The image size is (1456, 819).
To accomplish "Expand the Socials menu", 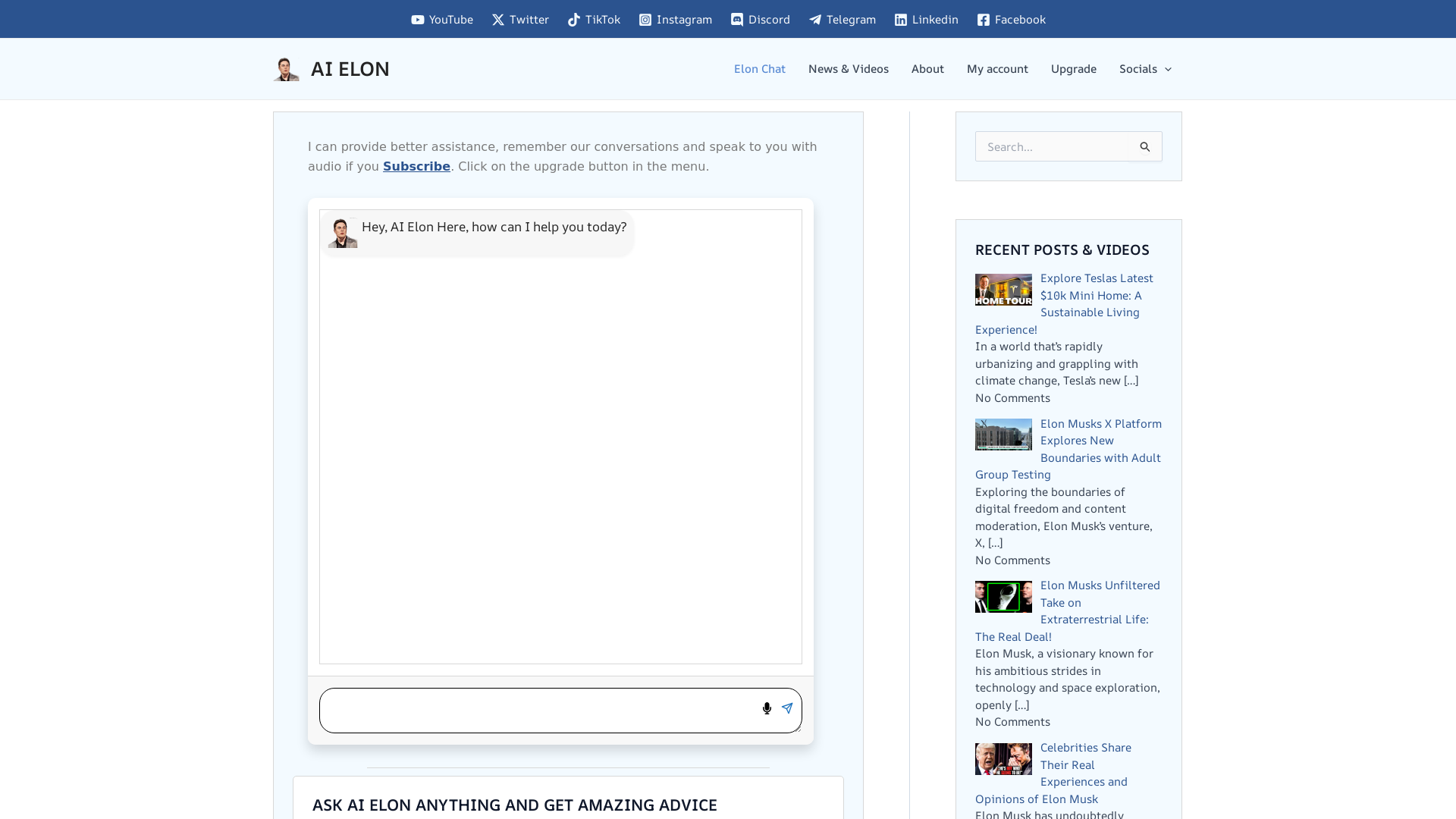I will click(x=1145, y=69).
